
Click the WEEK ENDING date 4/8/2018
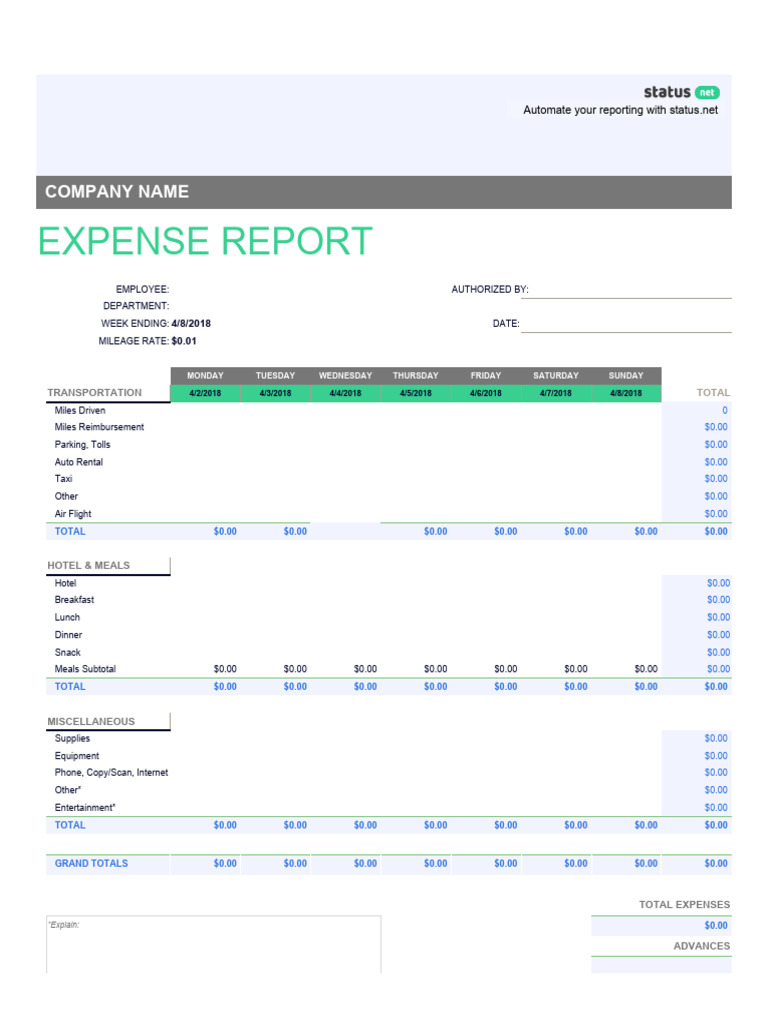pos(191,323)
